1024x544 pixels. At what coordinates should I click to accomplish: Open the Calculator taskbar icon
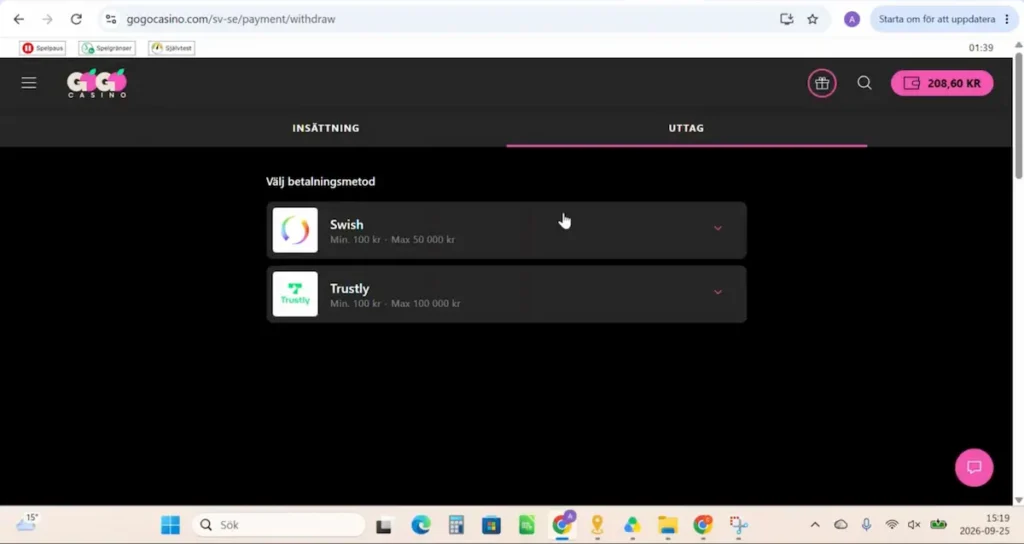(x=456, y=524)
